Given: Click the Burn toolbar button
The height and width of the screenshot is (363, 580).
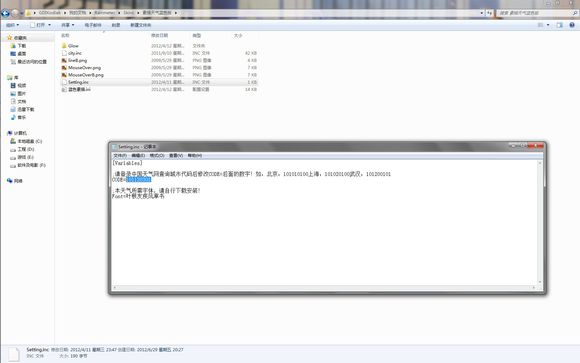Looking at the screenshot, I should coord(116,25).
